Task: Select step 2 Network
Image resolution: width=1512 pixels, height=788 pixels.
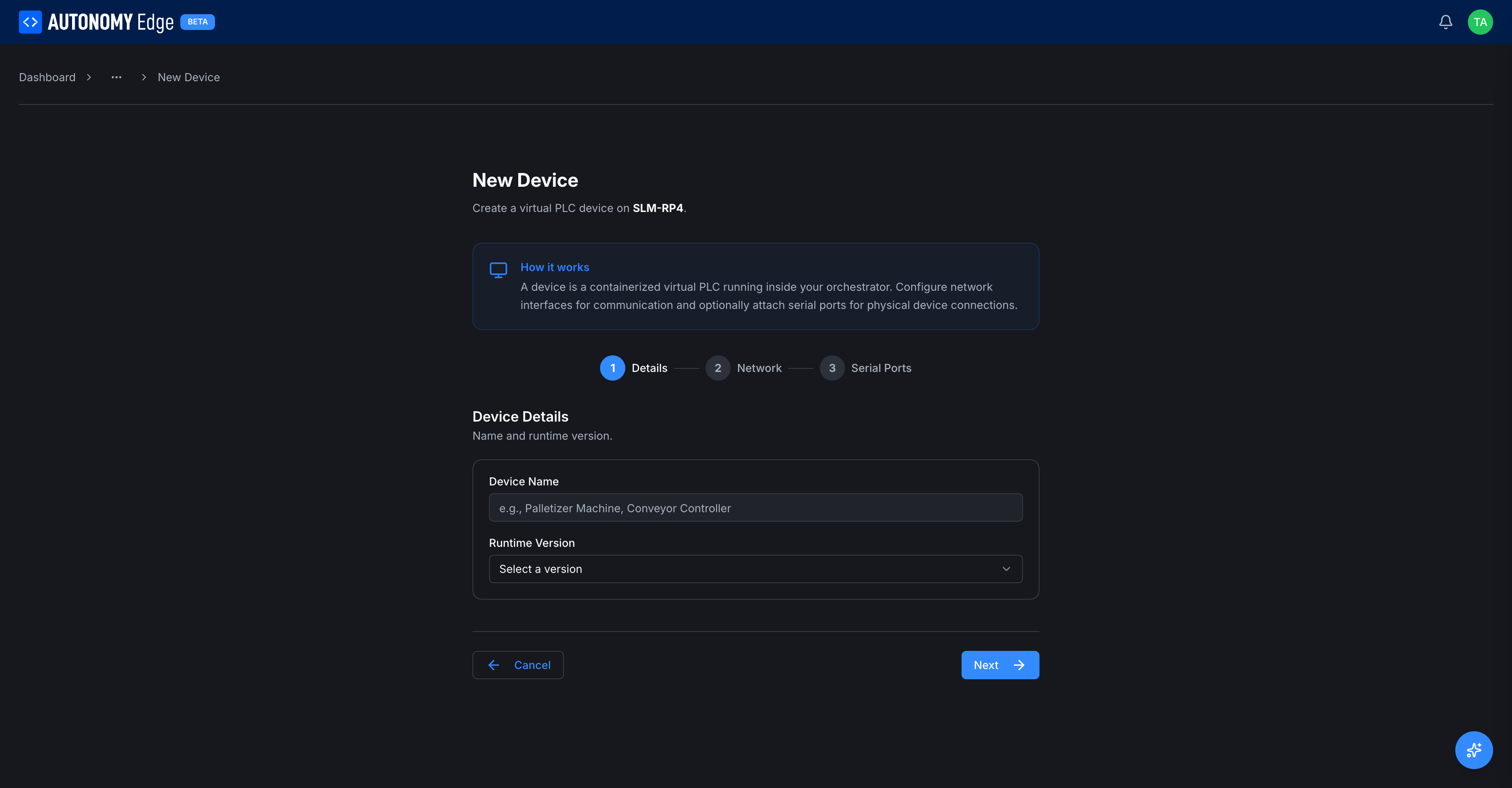Action: click(744, 368)
